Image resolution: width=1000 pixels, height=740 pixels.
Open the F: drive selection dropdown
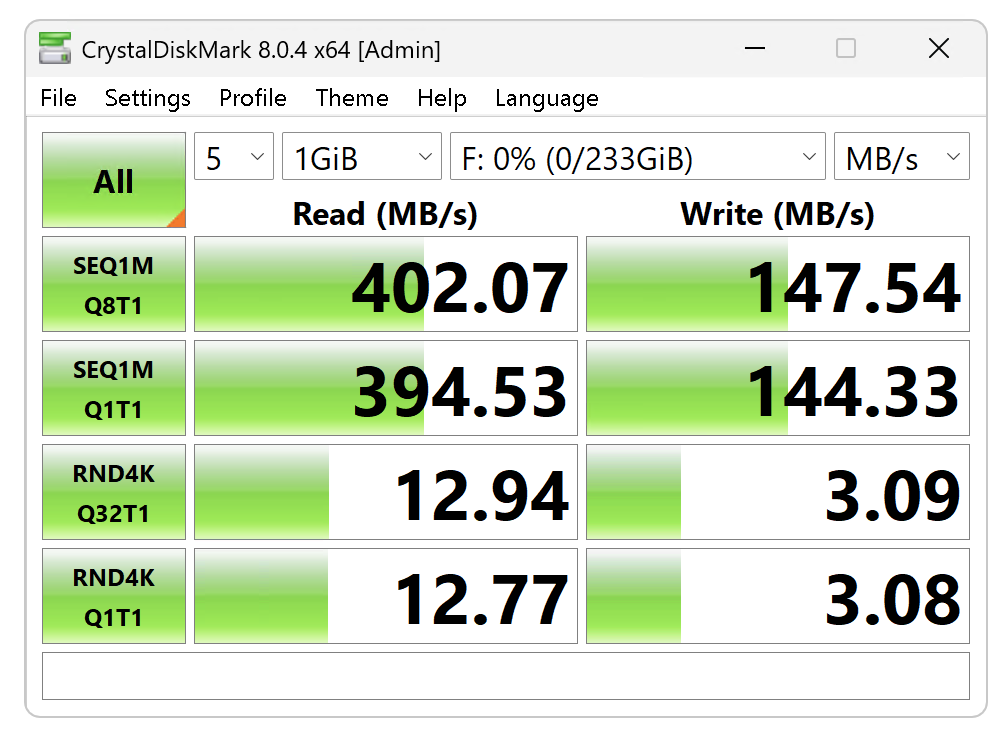coord(638,158)
